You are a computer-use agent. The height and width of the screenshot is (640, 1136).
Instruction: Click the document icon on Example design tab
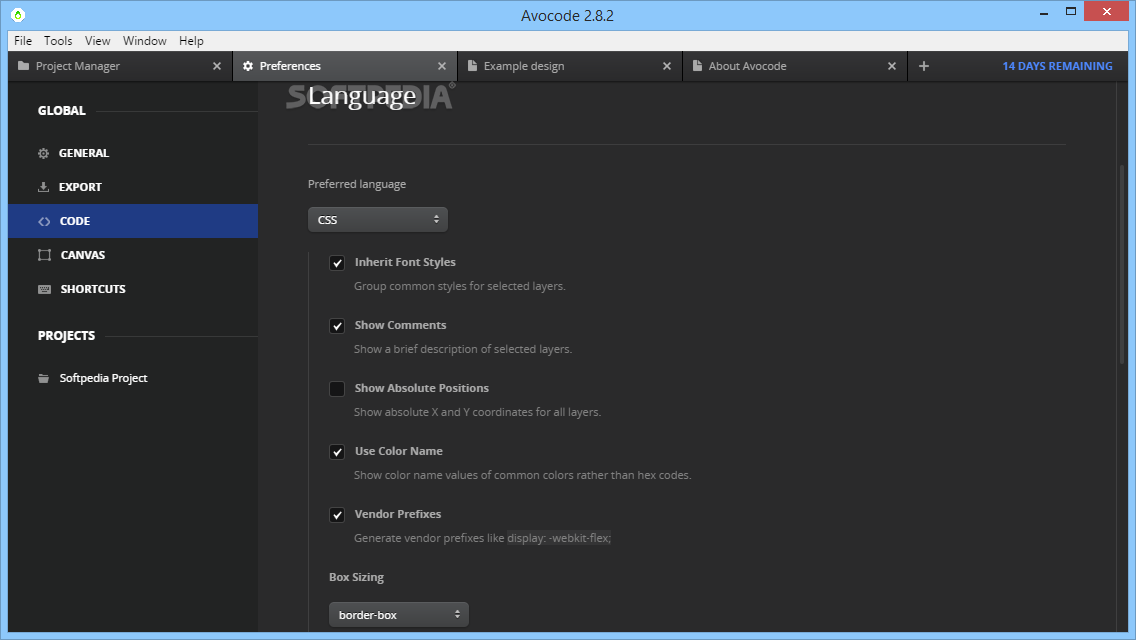point(472,66)
